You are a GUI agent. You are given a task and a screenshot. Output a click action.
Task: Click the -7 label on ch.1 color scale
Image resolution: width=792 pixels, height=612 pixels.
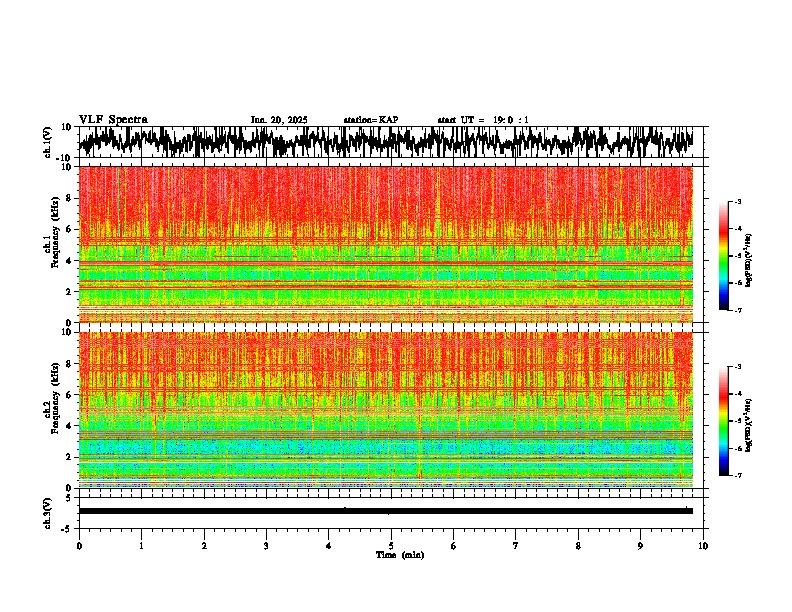tap(737, 310)
